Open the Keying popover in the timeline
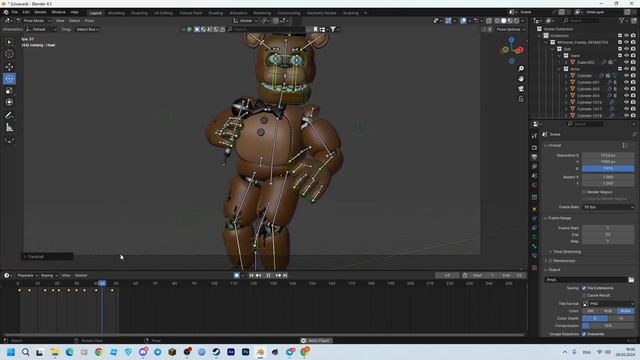The width and height of the screenshot is (640, 360). click(49, 276)
